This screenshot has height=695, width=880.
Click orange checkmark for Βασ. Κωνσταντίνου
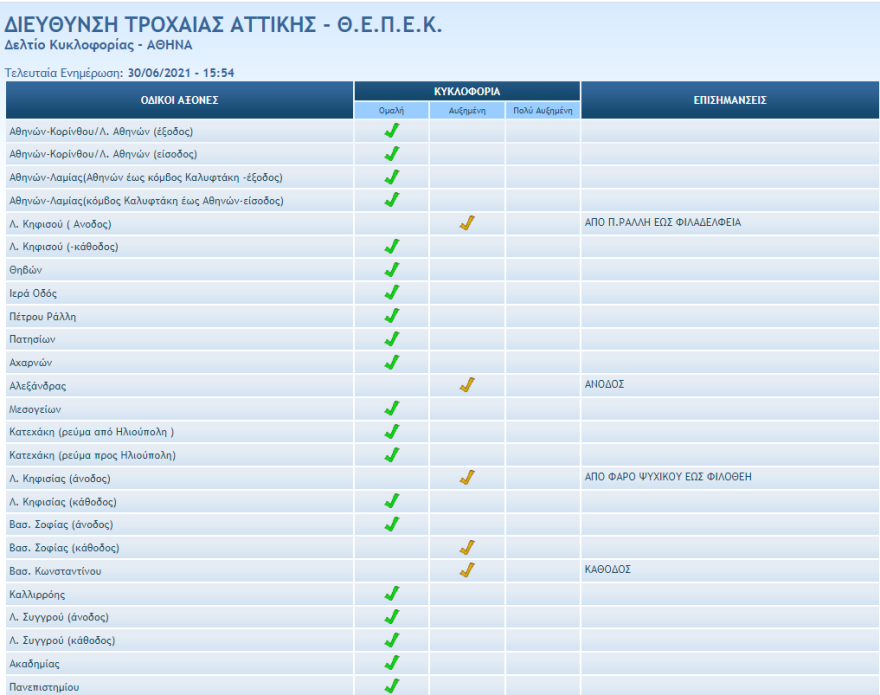coord(466,570)
